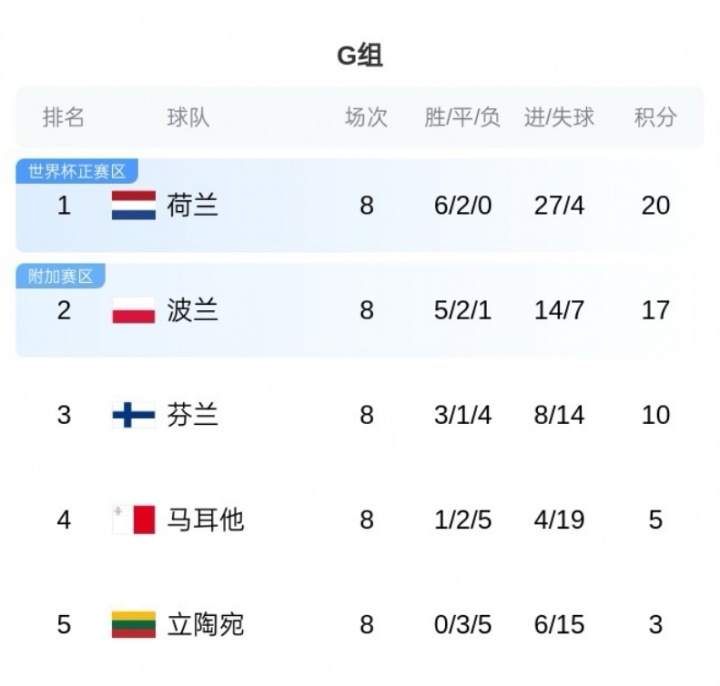Click the 场次 column header

click(366, 117)
